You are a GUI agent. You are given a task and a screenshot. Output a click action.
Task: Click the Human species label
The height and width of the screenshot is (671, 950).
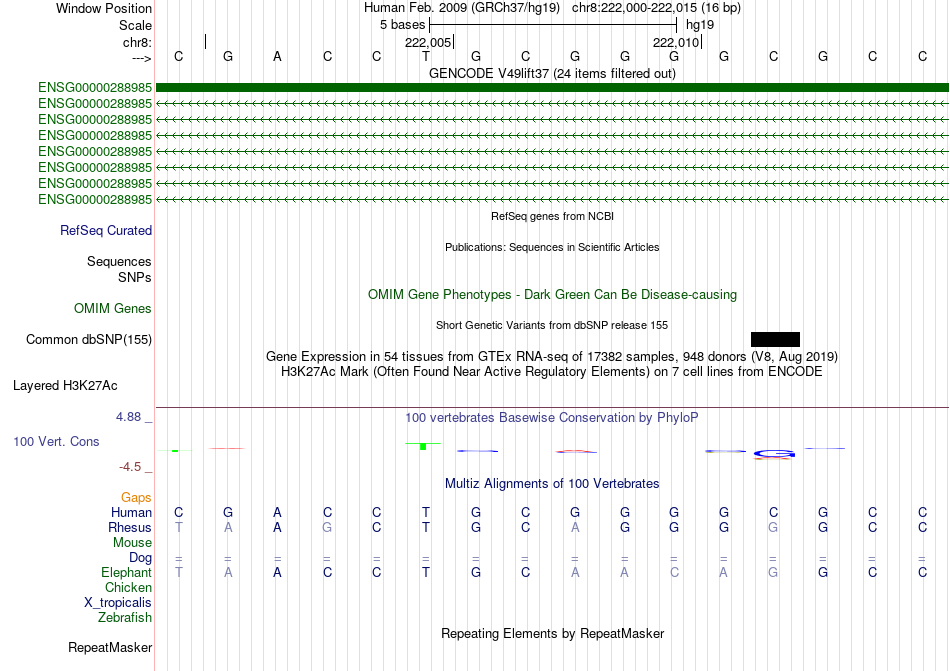131,512
